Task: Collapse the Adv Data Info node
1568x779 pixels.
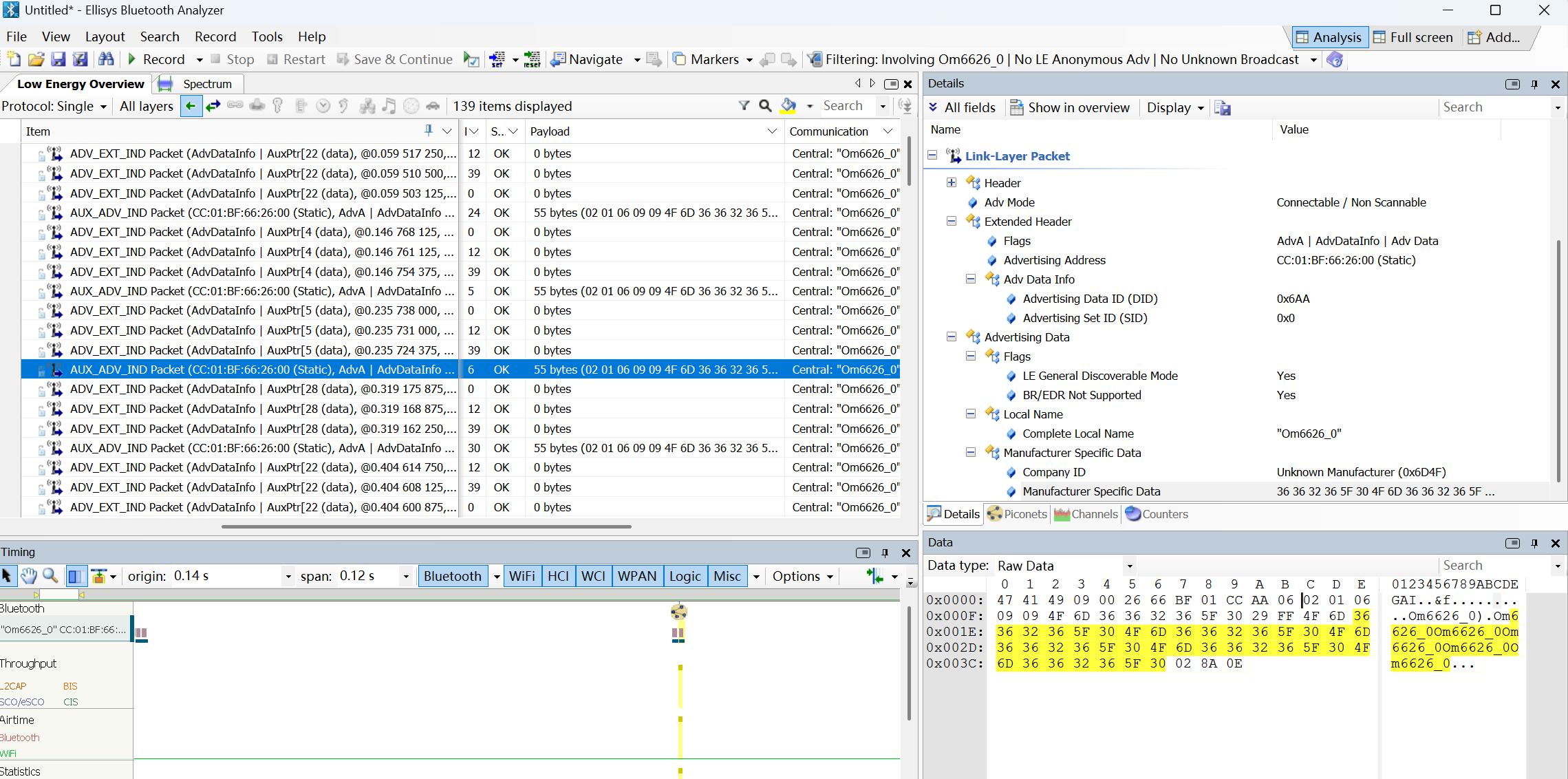Action: 971,279
